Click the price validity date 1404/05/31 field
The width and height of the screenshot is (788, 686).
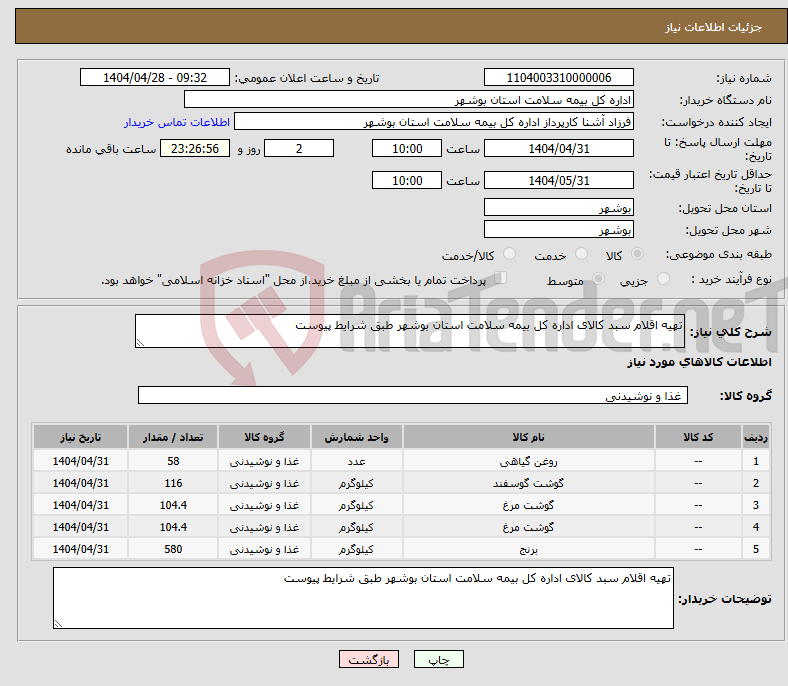point(558,180)
